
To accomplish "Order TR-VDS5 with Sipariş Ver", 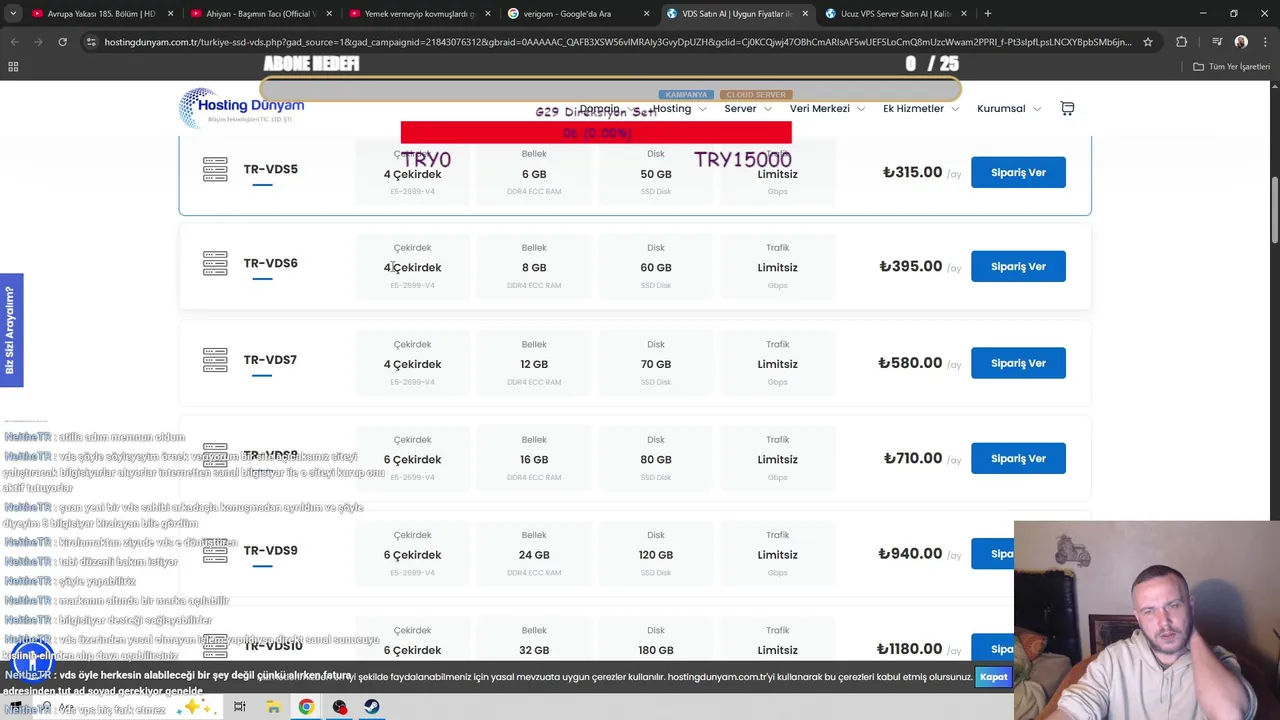I will point(1018,172).
